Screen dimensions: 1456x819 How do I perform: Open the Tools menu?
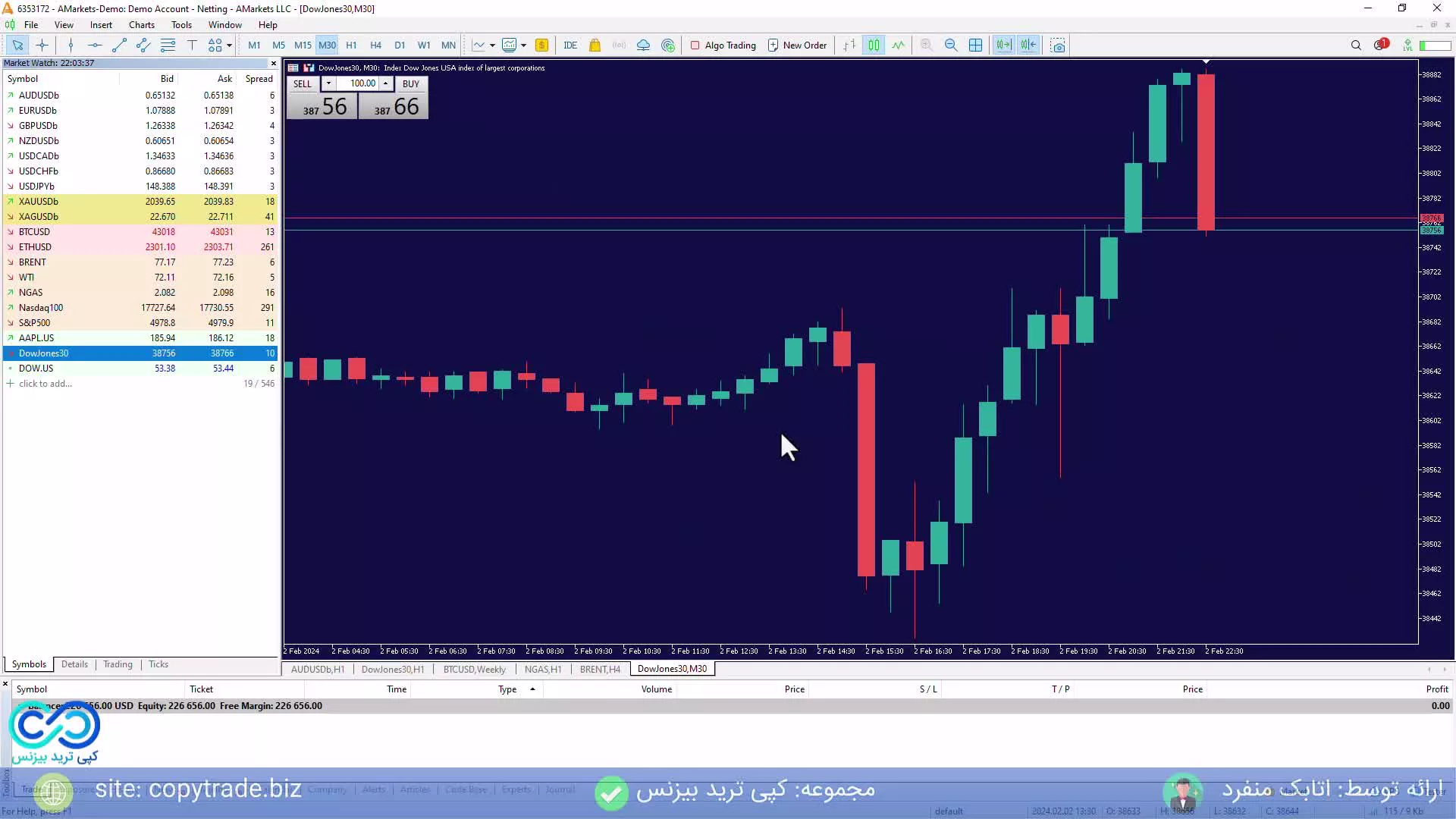[182, 25]
